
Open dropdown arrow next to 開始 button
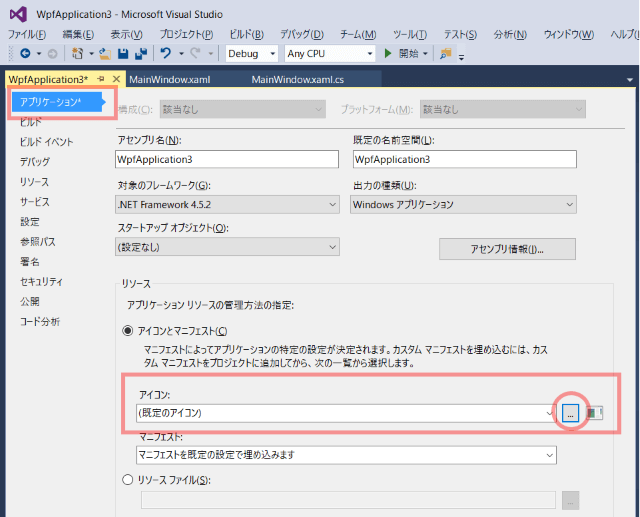pyautogui.click(x=425, y=53)
